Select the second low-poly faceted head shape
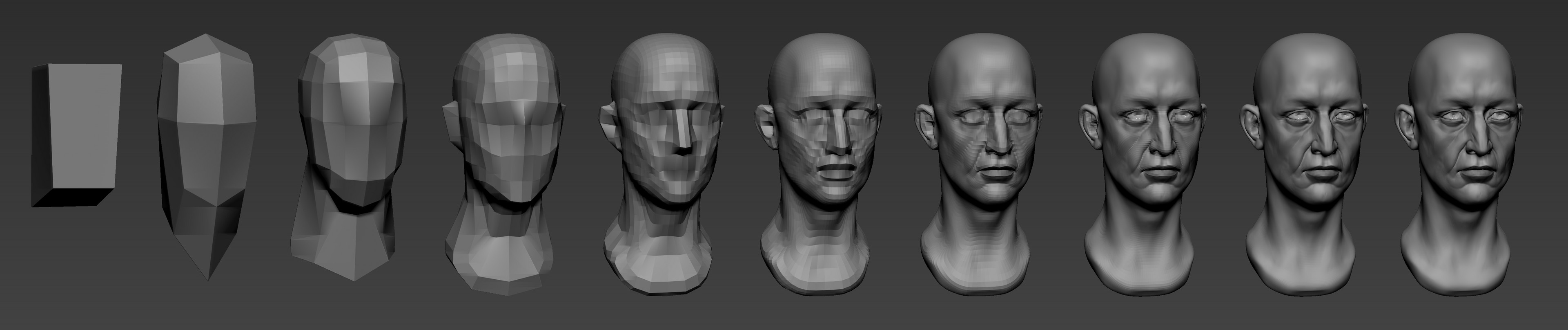1568x330 pixels. (x=207, y=153)
